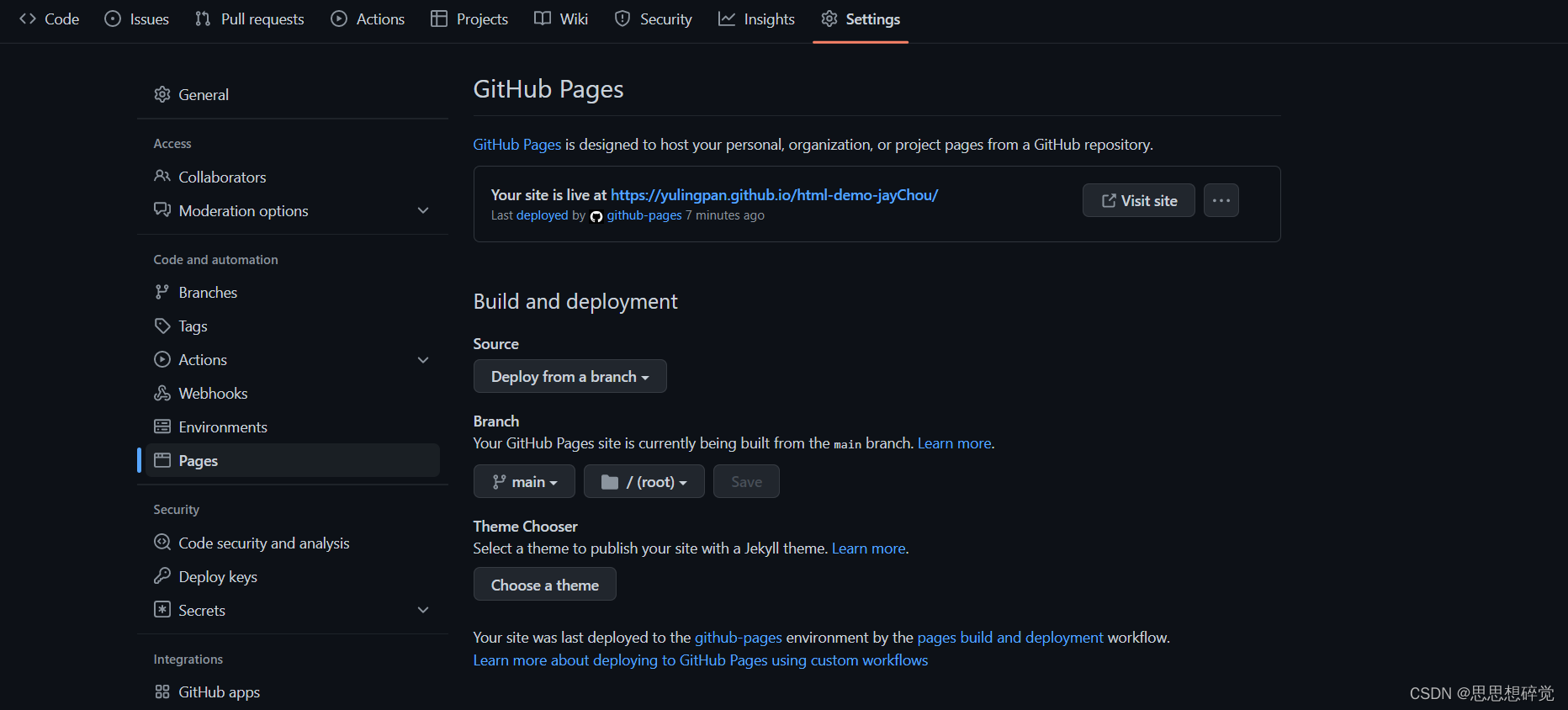Click the Visit site button
The height and width of the screenshot is (710, 1568).
(1139, 200)
